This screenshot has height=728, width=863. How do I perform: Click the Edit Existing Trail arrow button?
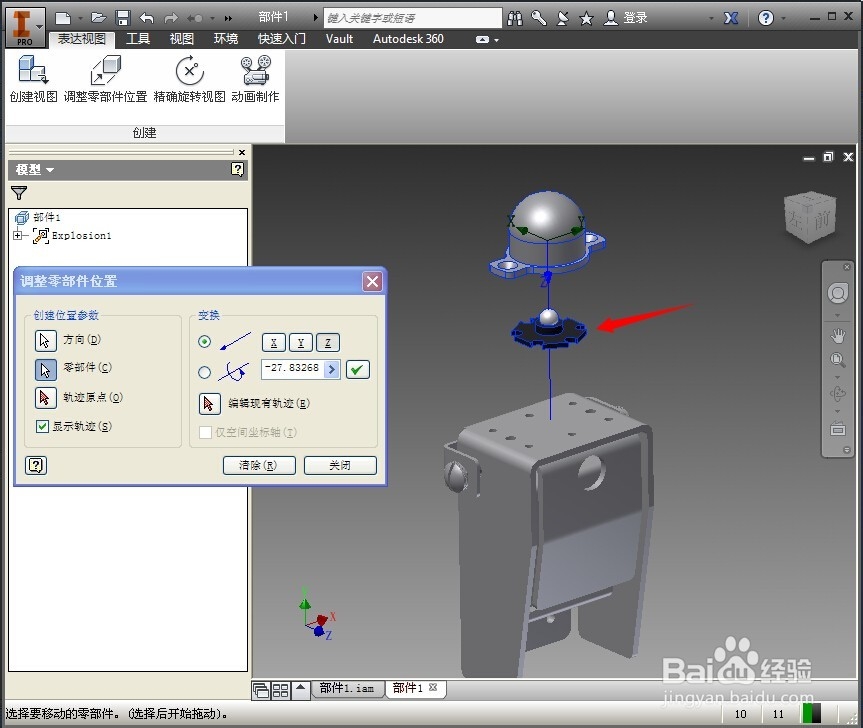click(209, 404)
